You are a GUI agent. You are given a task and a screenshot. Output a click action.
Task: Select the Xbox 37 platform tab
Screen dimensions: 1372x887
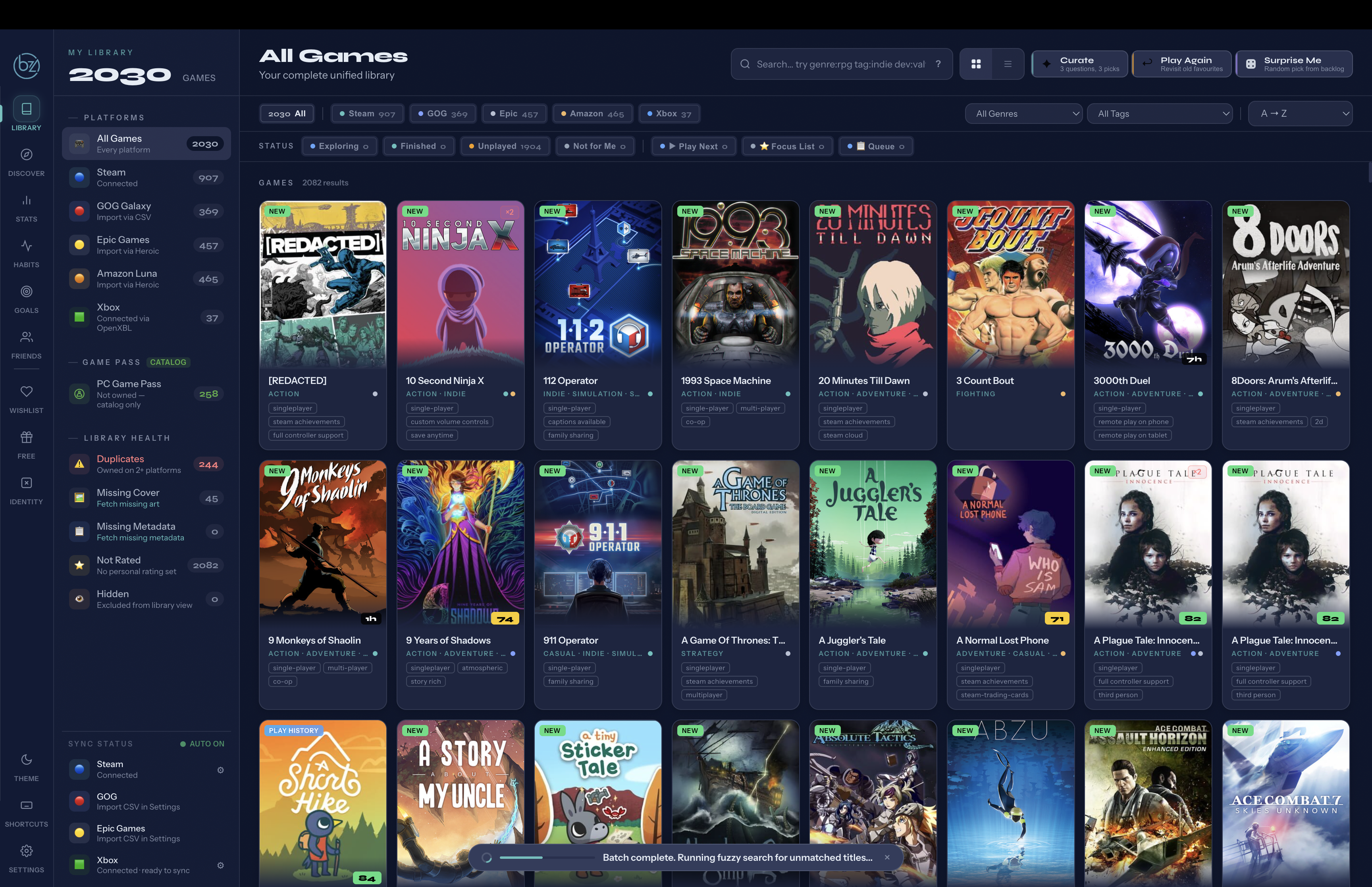[669, 114]
